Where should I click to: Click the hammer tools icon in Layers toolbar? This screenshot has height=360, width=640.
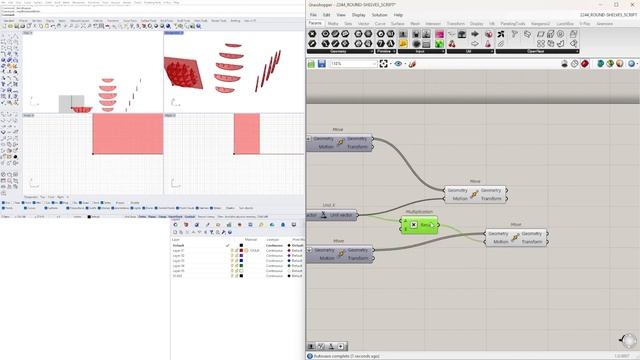(x=224, y=232)
